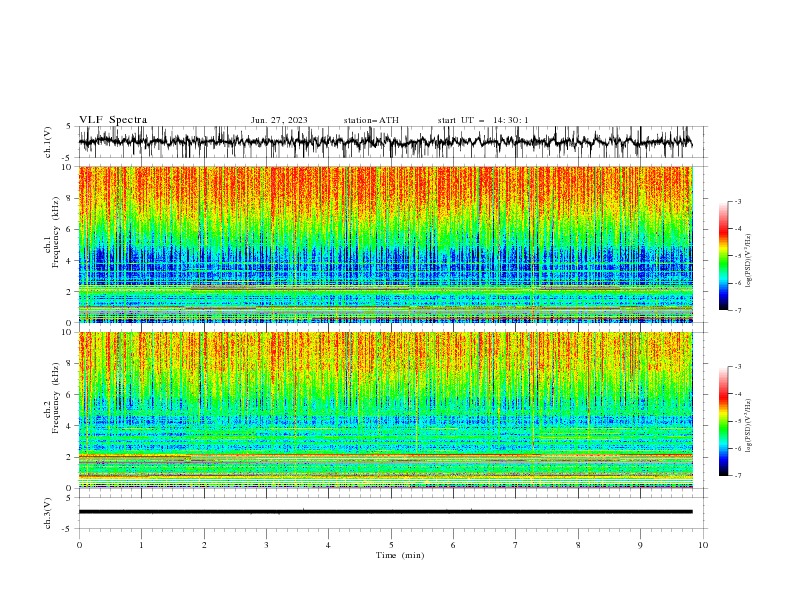This screenshot has width=792, height=612.
Task: Click ch.1 "Frequency (kHz)" axis label
Action: tap(56, 232)
